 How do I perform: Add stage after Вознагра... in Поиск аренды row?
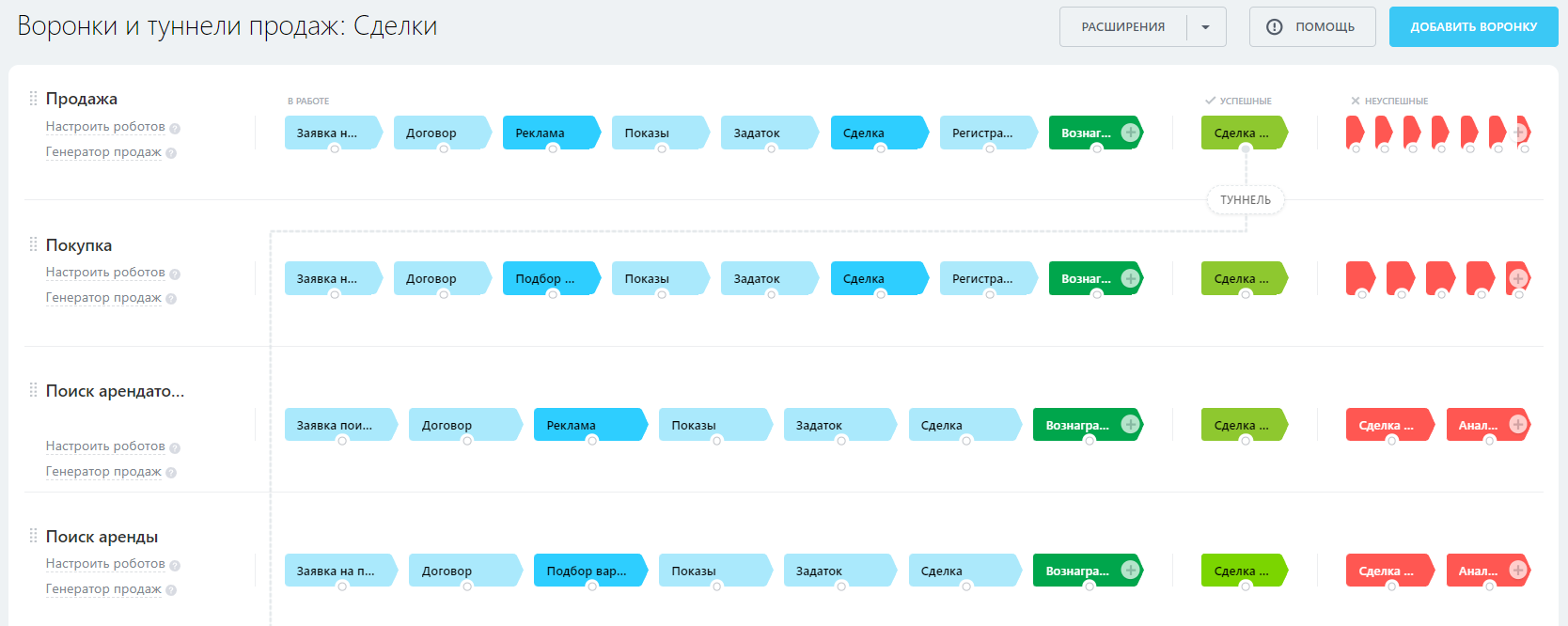(1131, 571)
